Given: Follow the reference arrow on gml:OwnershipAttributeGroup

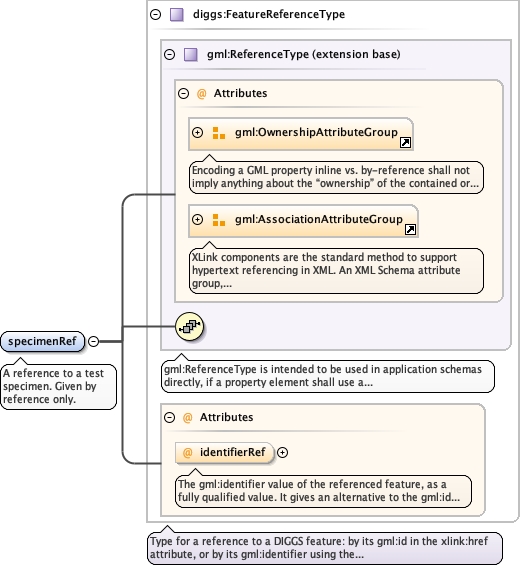Looking at the screenshot, I should 405,143.
